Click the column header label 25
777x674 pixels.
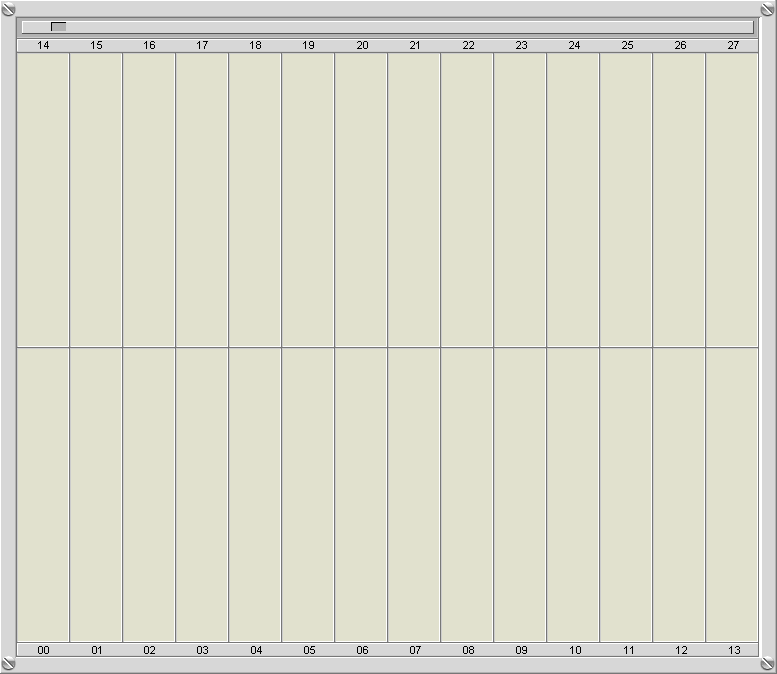627,45
